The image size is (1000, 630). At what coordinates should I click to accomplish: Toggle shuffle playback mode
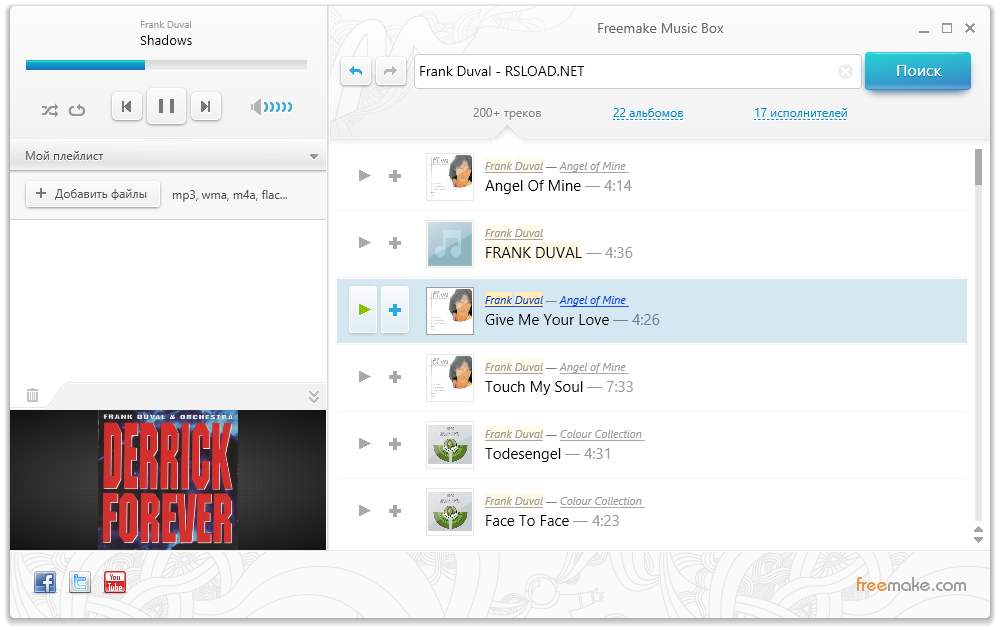tap(50, 110)
